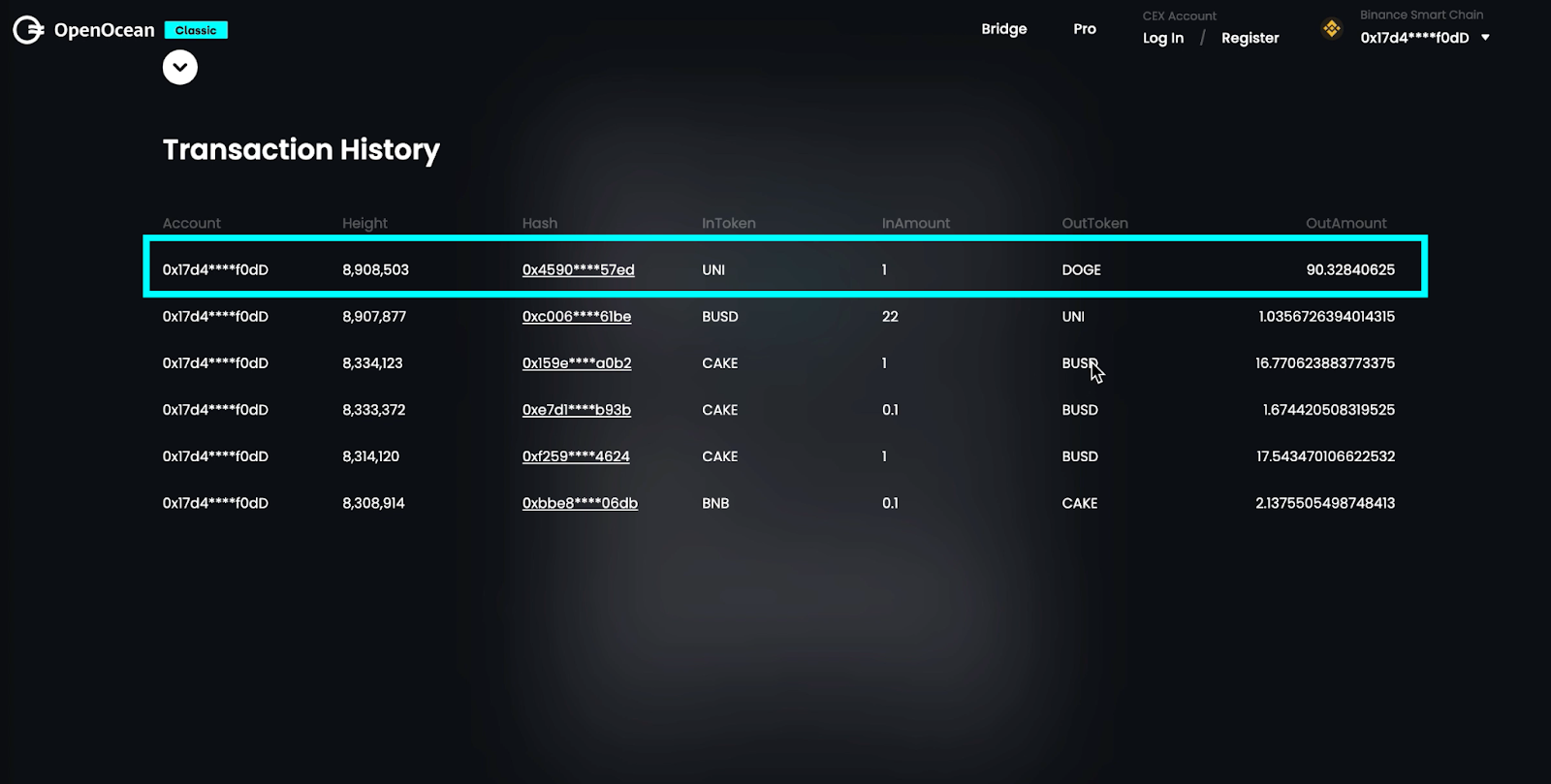
Task: Click the BUSD out token in the 8,333,372 row
Action: 1080,409
